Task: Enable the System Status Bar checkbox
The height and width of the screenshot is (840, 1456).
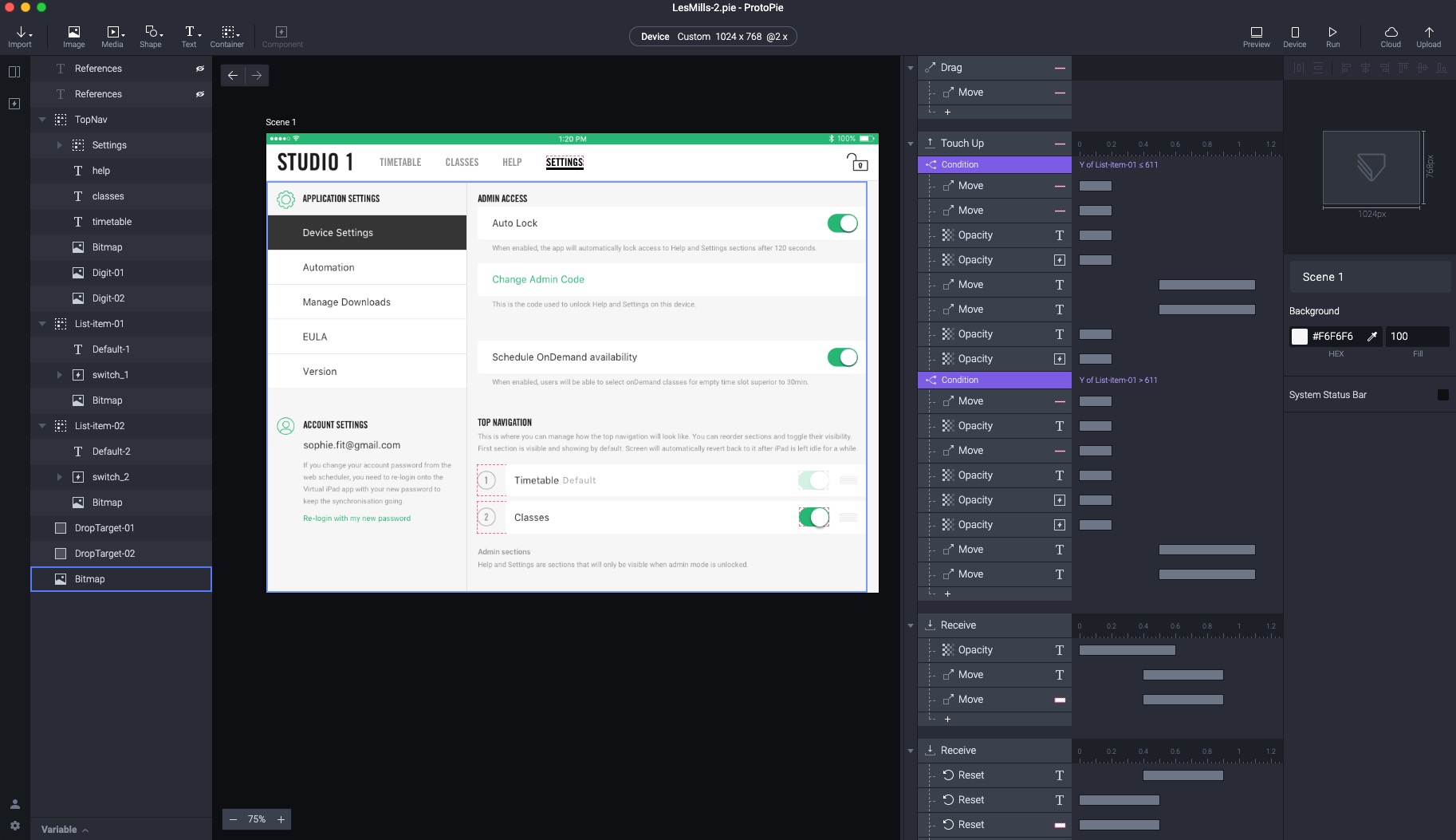Action: tap(1442, 395)
